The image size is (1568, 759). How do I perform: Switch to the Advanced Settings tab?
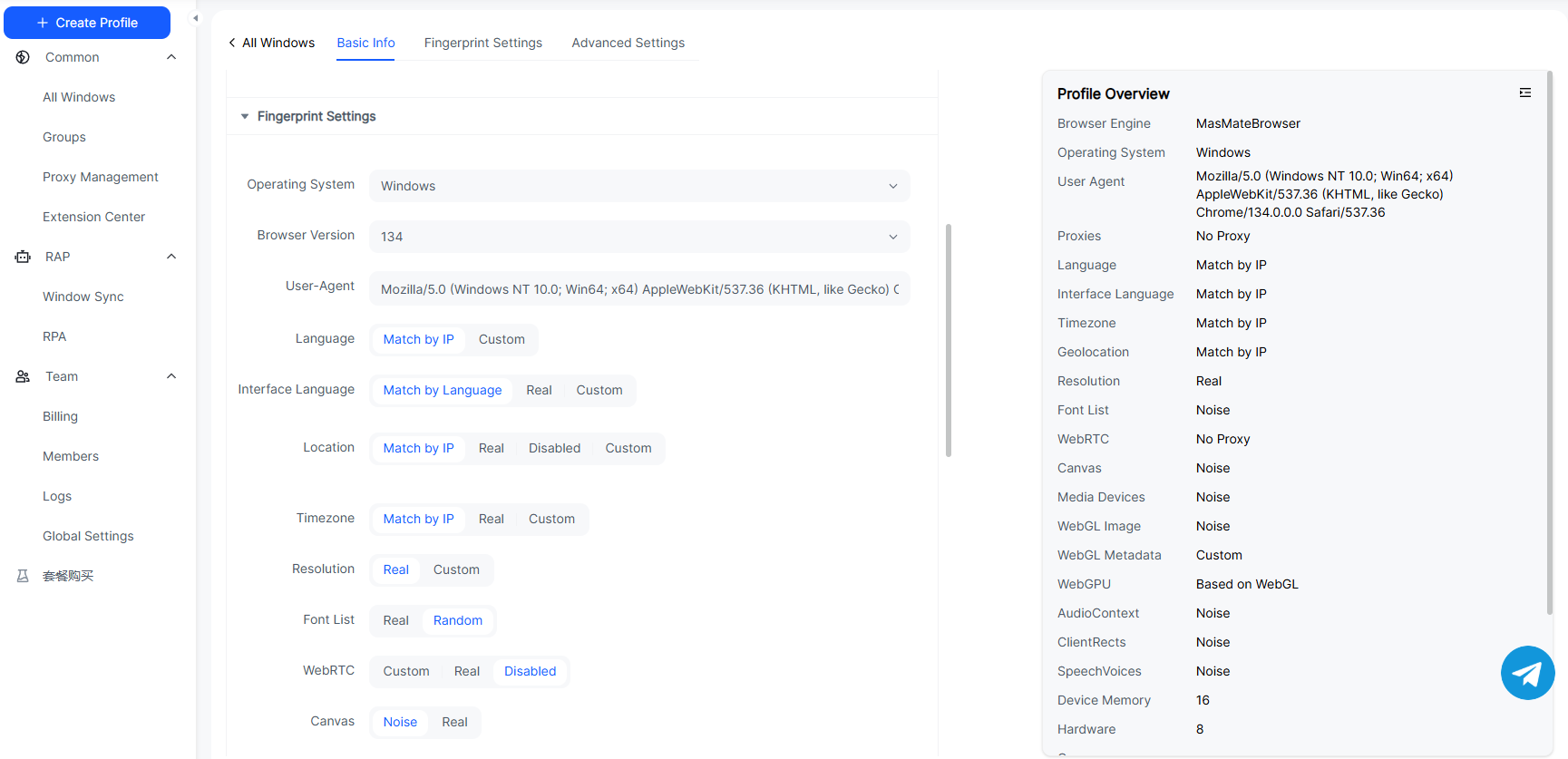628,43
